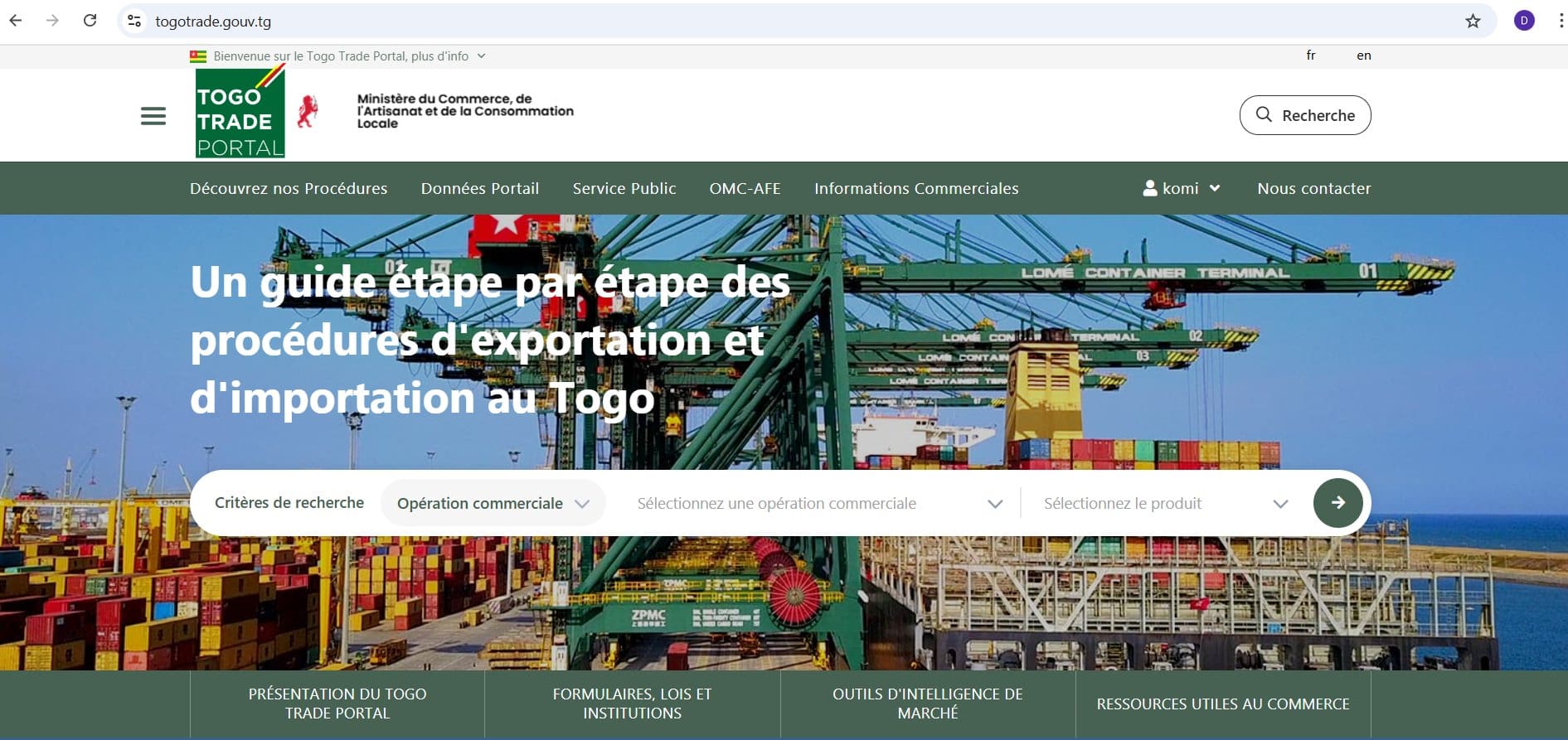Open the Chrome profile avatar

[x=1524, y=21]
